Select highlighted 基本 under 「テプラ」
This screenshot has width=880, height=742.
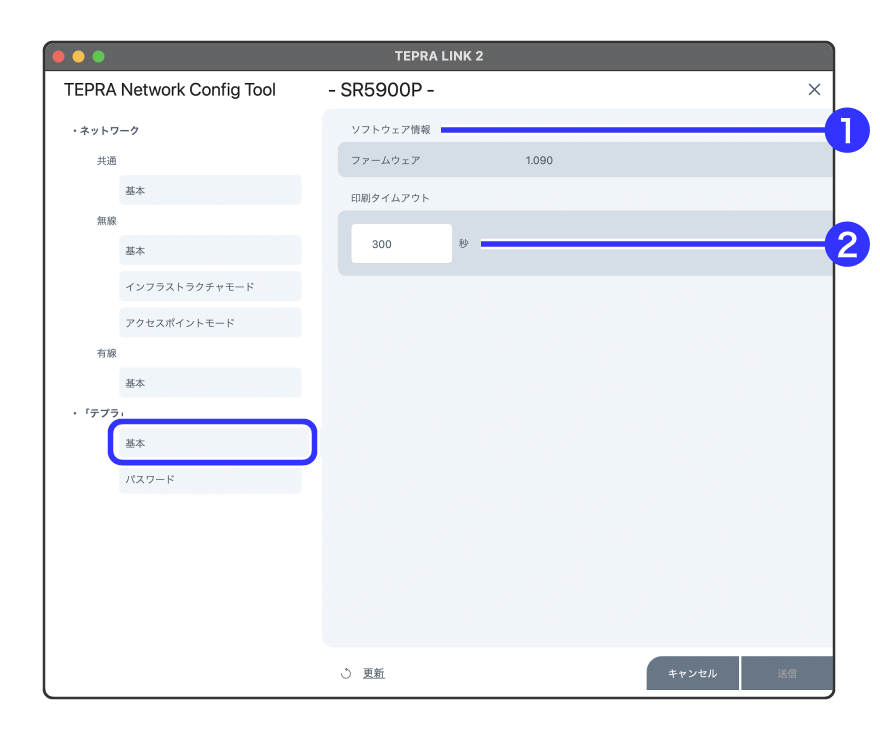point(212,443)
